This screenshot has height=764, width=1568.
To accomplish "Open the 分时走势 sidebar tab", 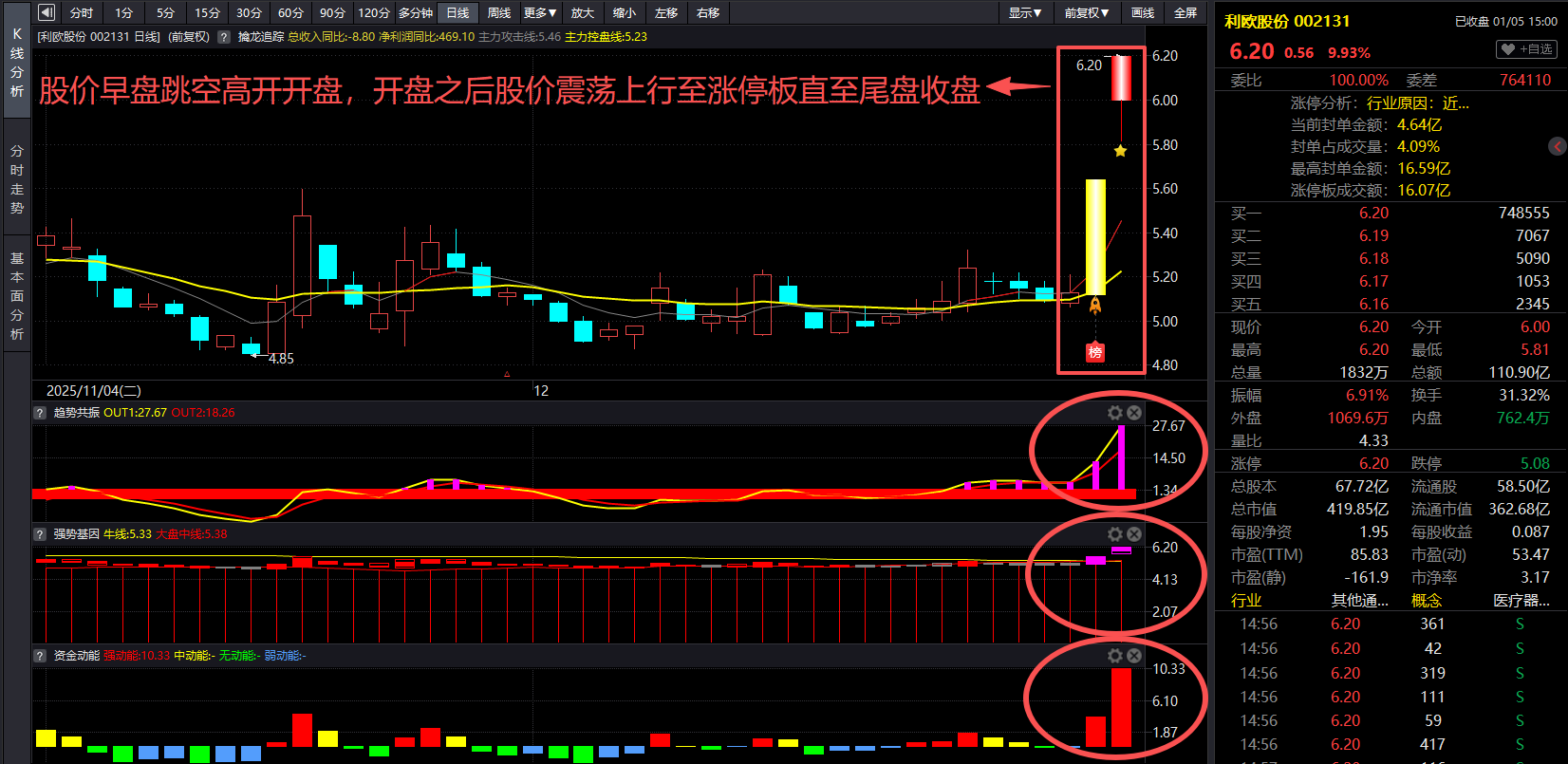I will tap(17, 179).
